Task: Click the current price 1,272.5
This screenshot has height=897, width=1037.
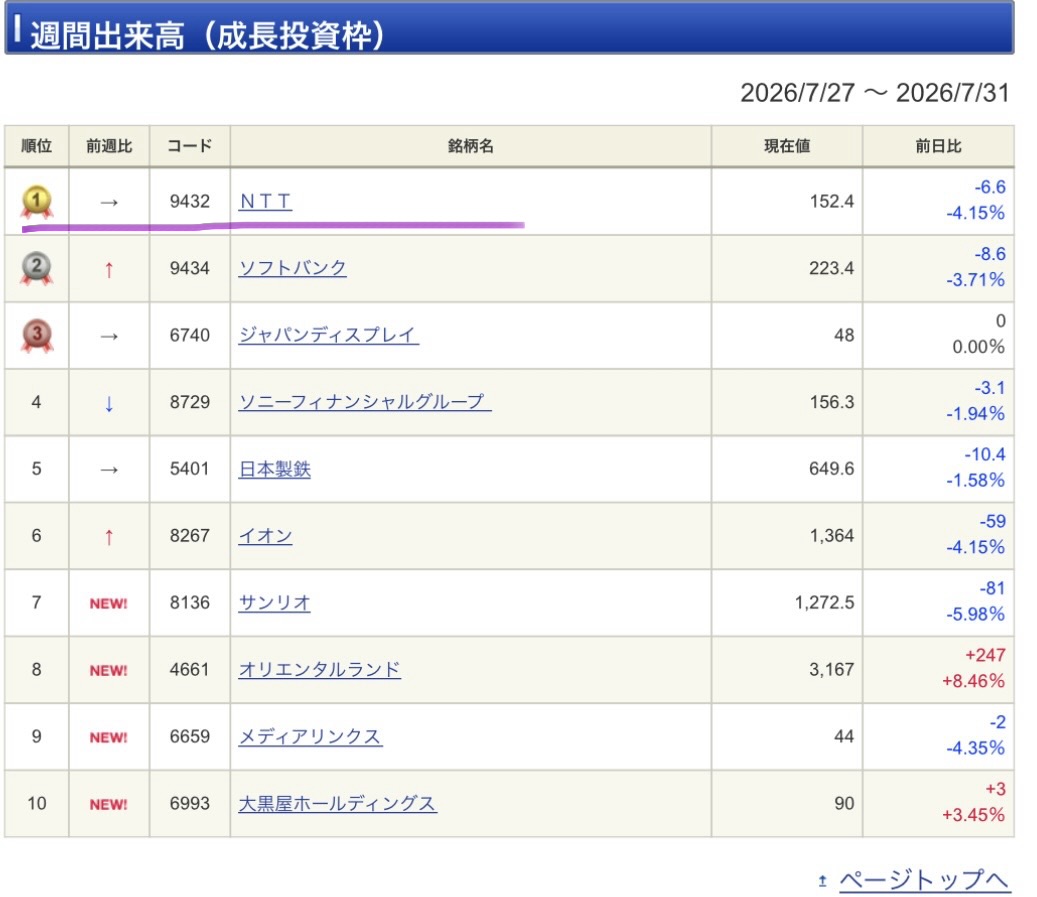Action: (825, 602)
